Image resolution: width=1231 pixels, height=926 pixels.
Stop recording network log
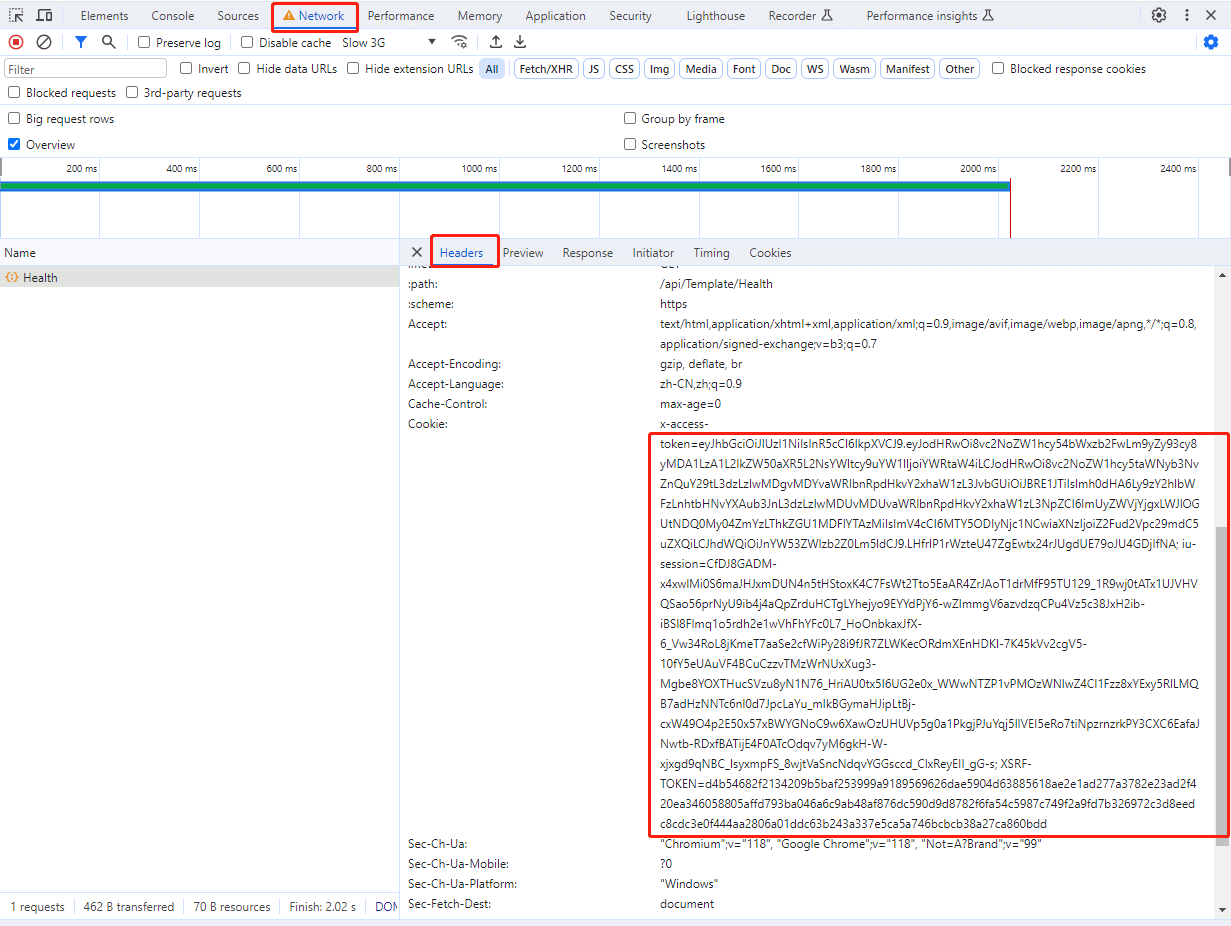[x=16, y=42]
